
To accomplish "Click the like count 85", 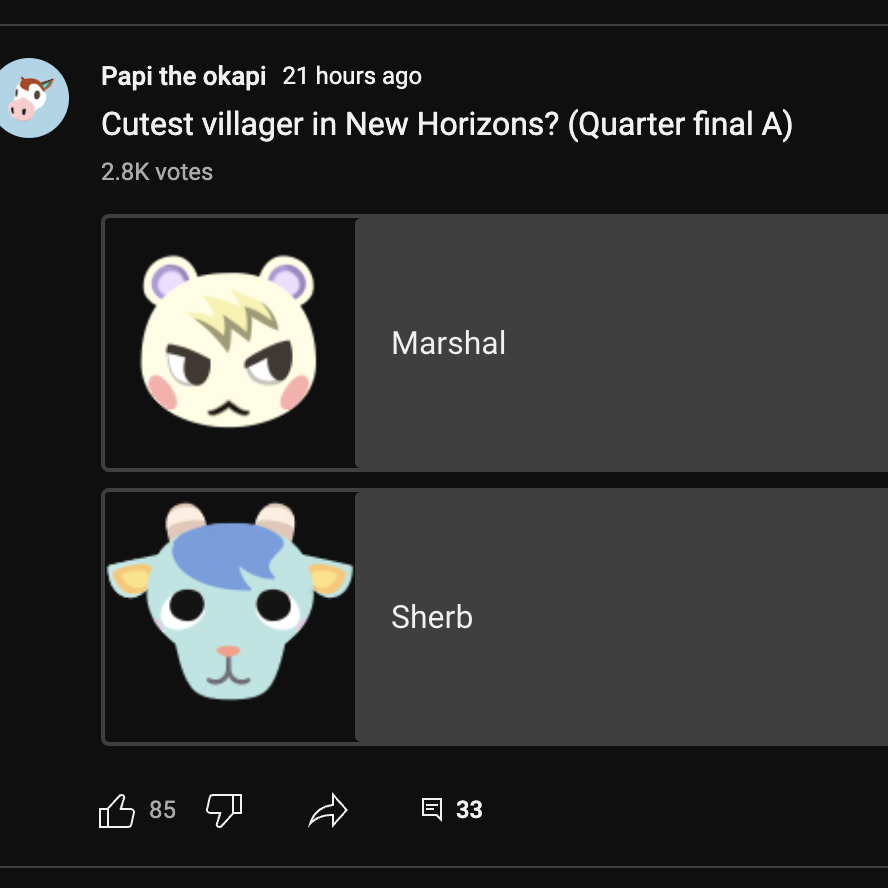I will (162, 810).
